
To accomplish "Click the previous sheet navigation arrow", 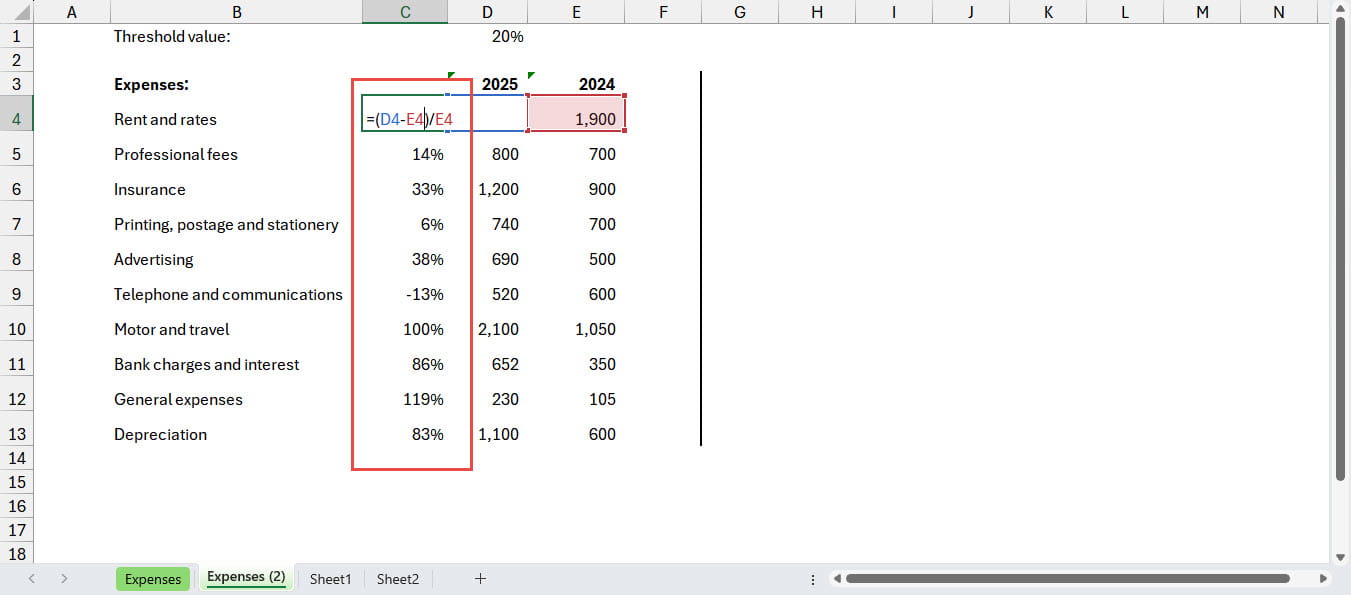I will [32, 578].
